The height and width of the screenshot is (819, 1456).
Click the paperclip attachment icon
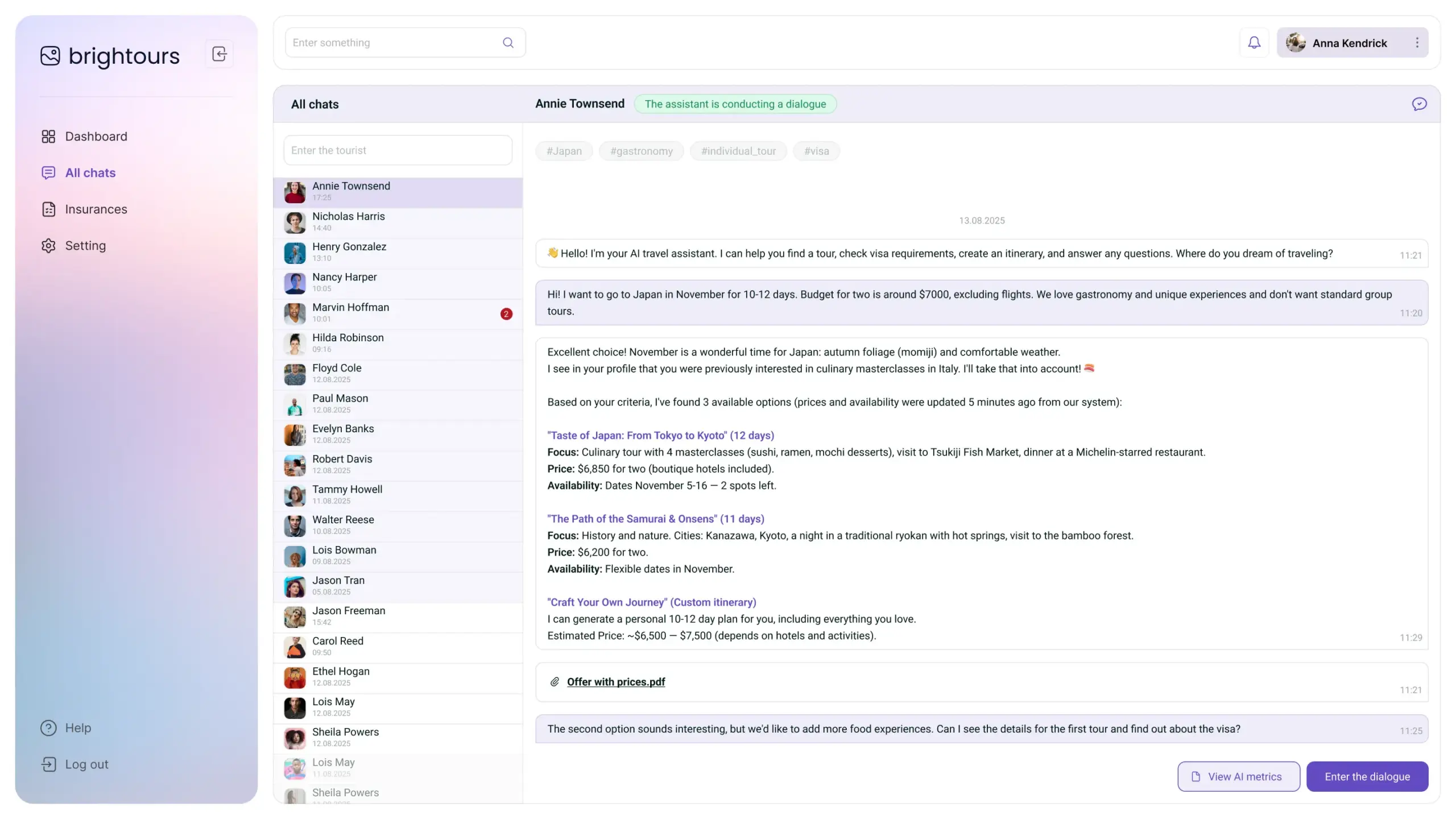click(x=555, y=681)
